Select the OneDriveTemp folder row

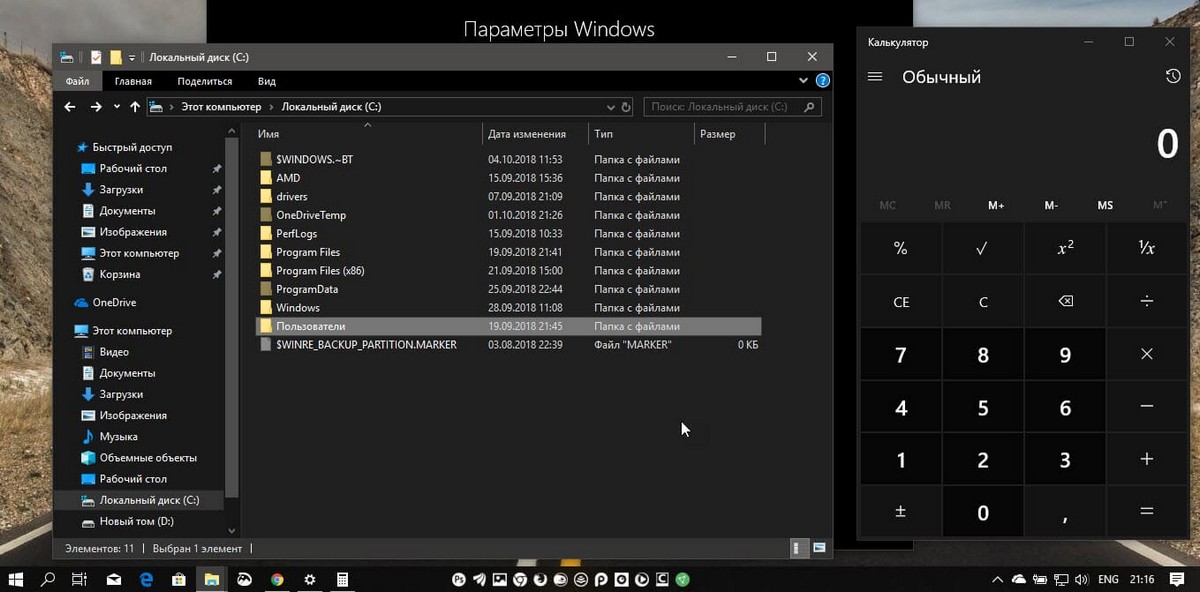[x=509, y=215]
